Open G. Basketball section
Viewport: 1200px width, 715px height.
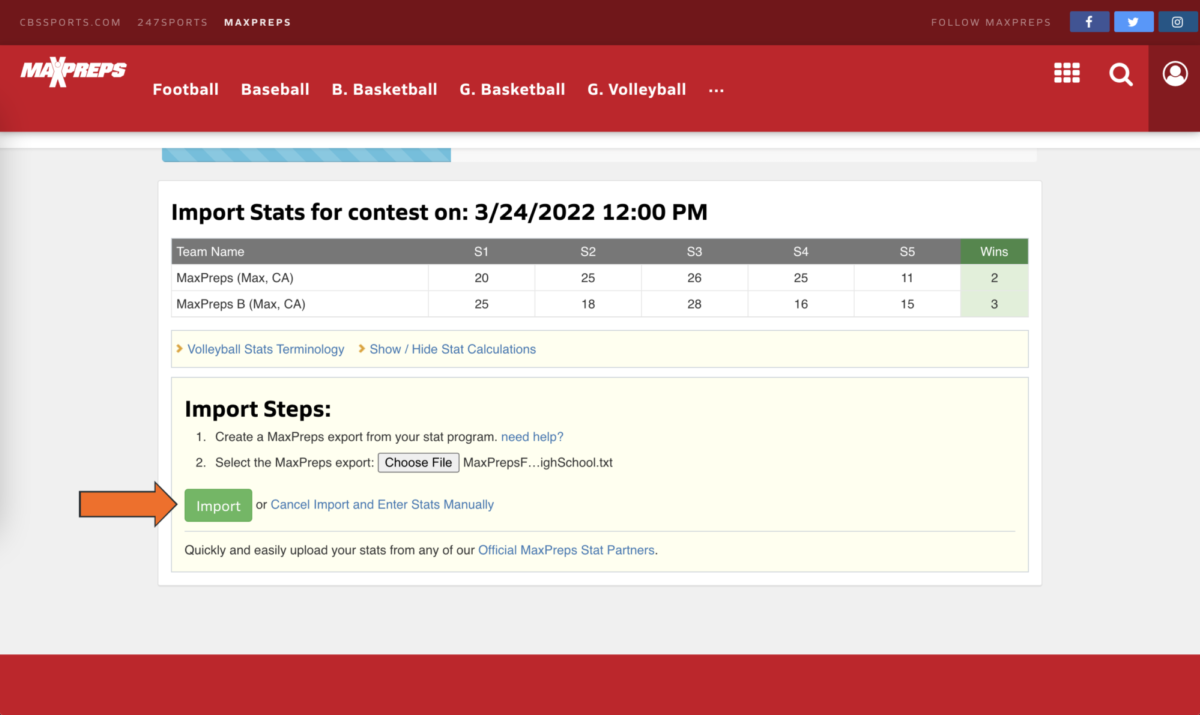pos(512,89)
